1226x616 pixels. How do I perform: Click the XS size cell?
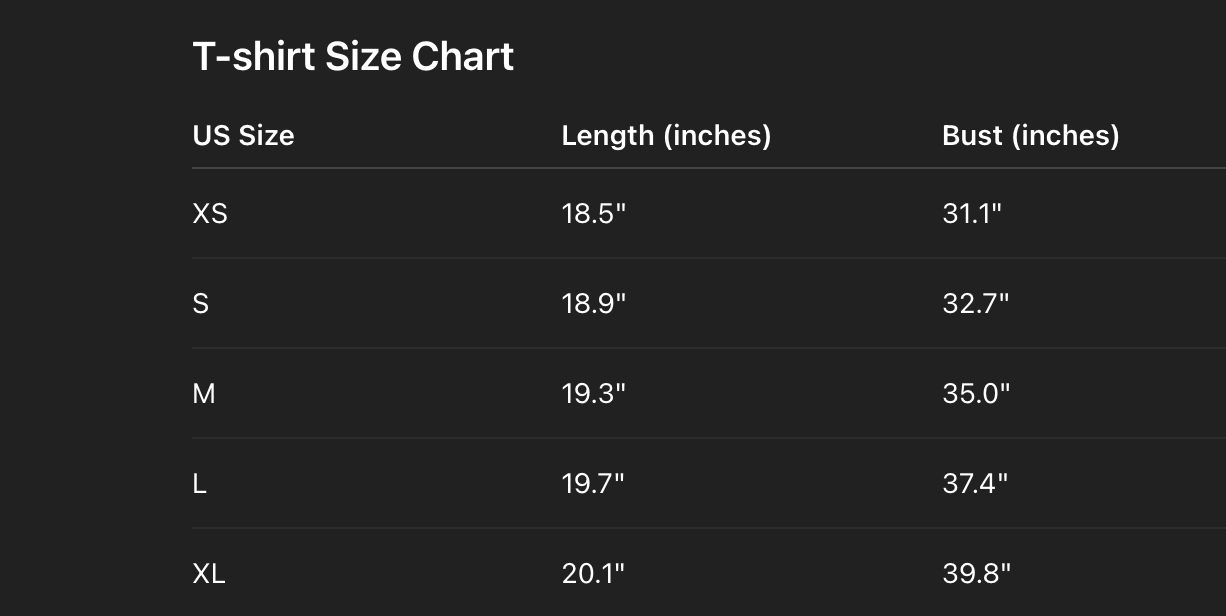[x=210, y=214]
